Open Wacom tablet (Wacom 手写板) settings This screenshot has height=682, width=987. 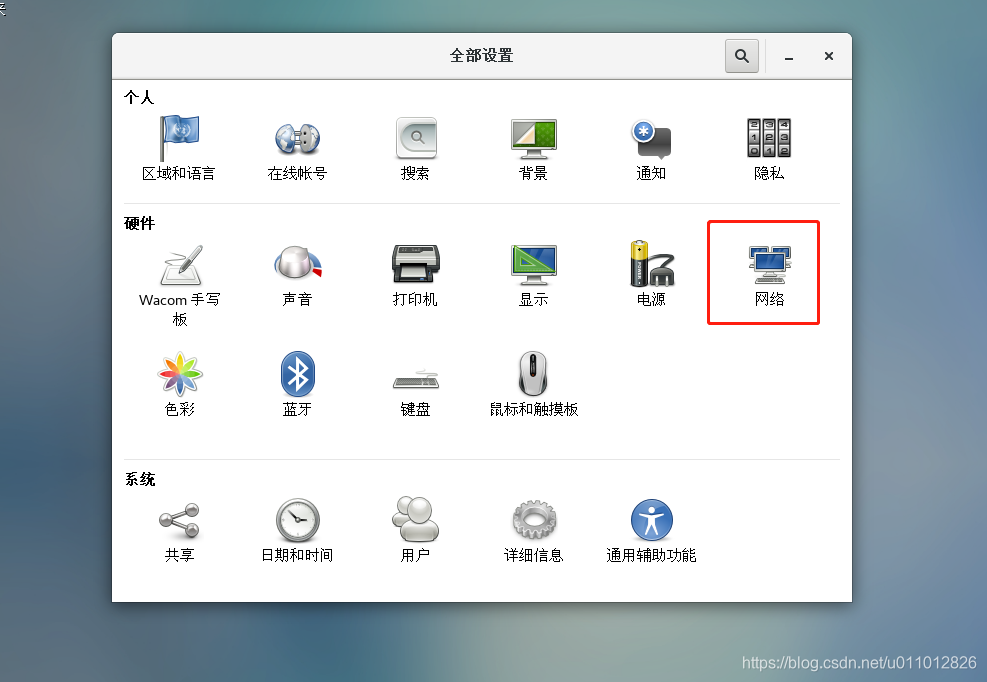tap(179, 285)
